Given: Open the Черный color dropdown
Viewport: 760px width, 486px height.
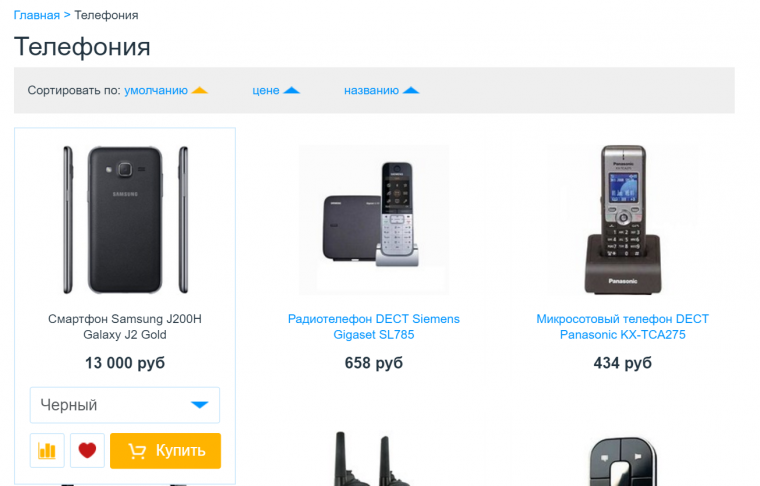Looking at the screenshot, I should pos(125,405).
